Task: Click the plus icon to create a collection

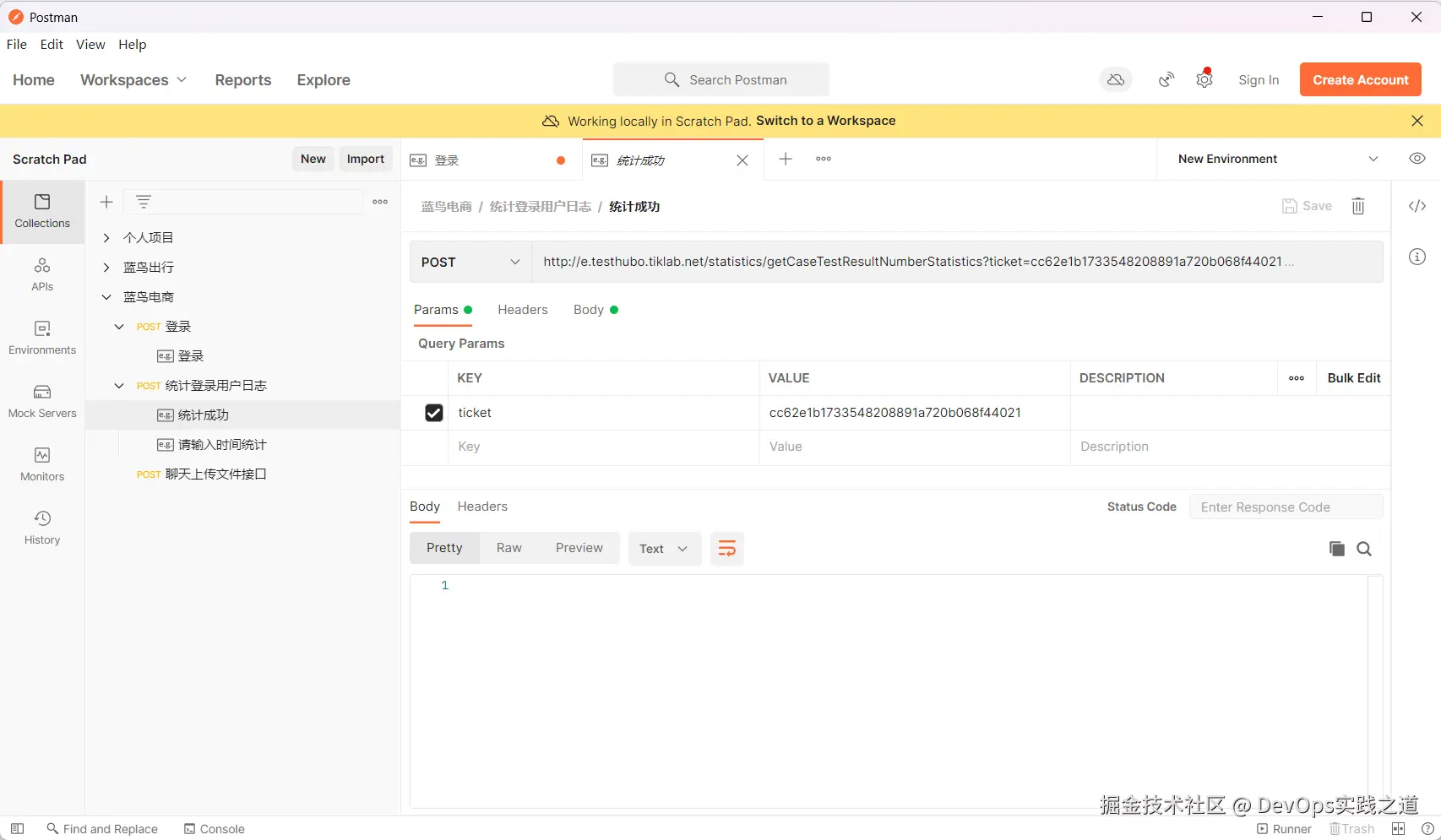Action: pyautogui.click(x=106, y=202)
